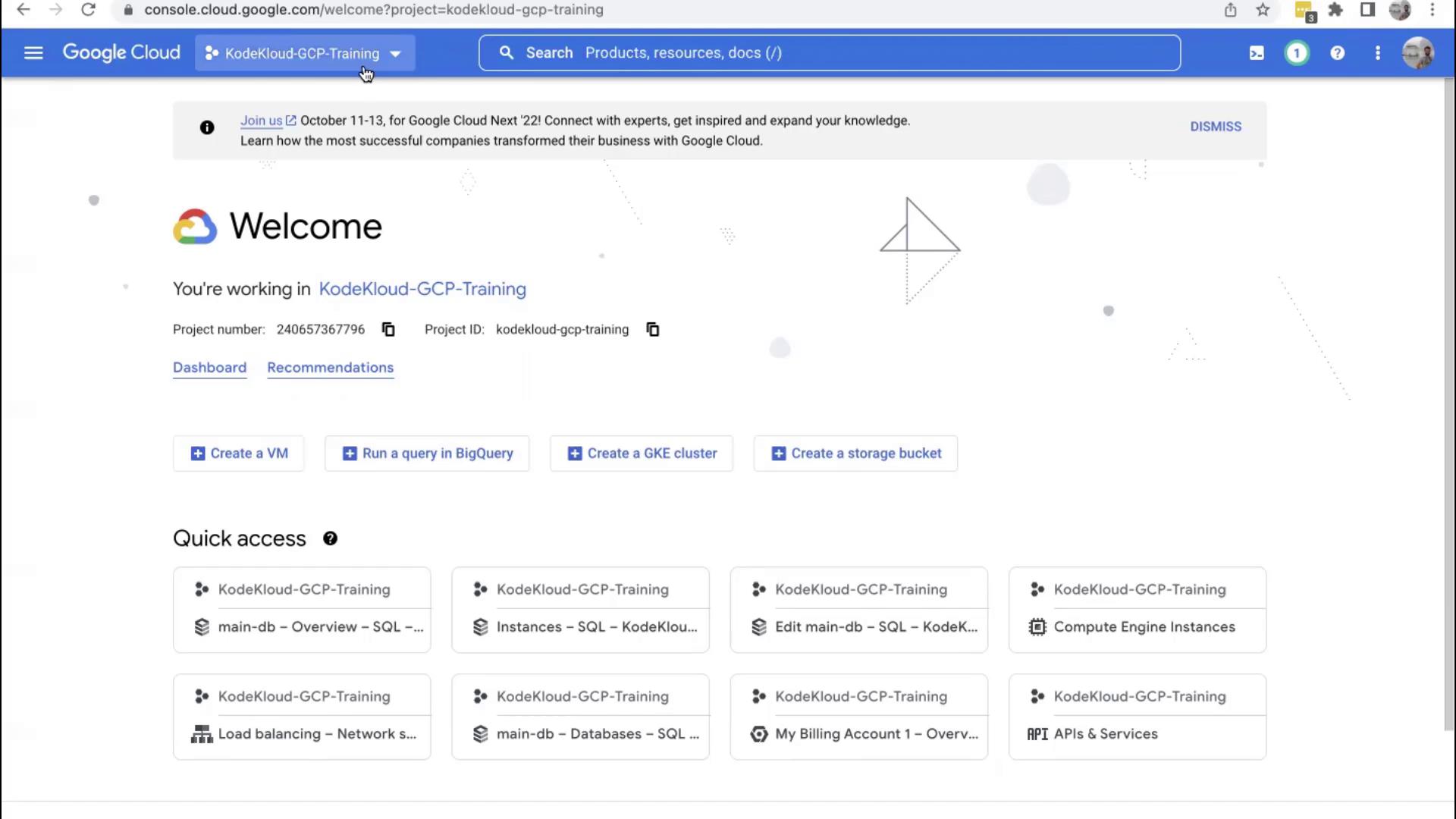Click Quick access help icon

pyautogui.click(x=330, y=538)
